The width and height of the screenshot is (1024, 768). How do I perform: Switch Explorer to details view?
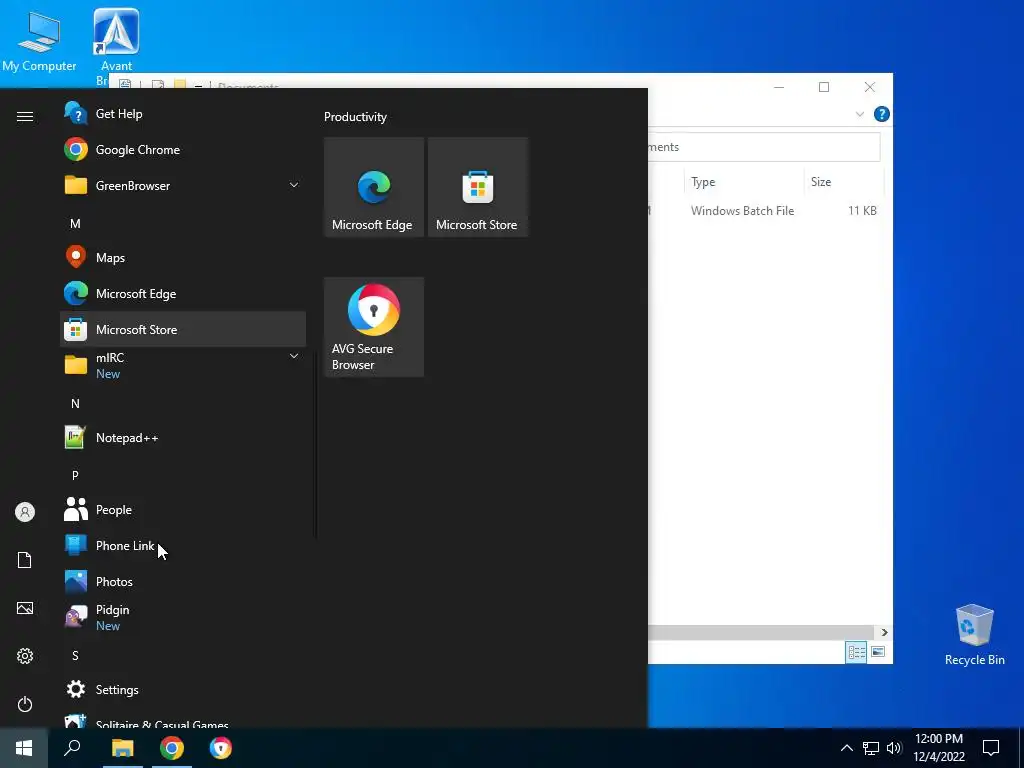coord(856,652)
